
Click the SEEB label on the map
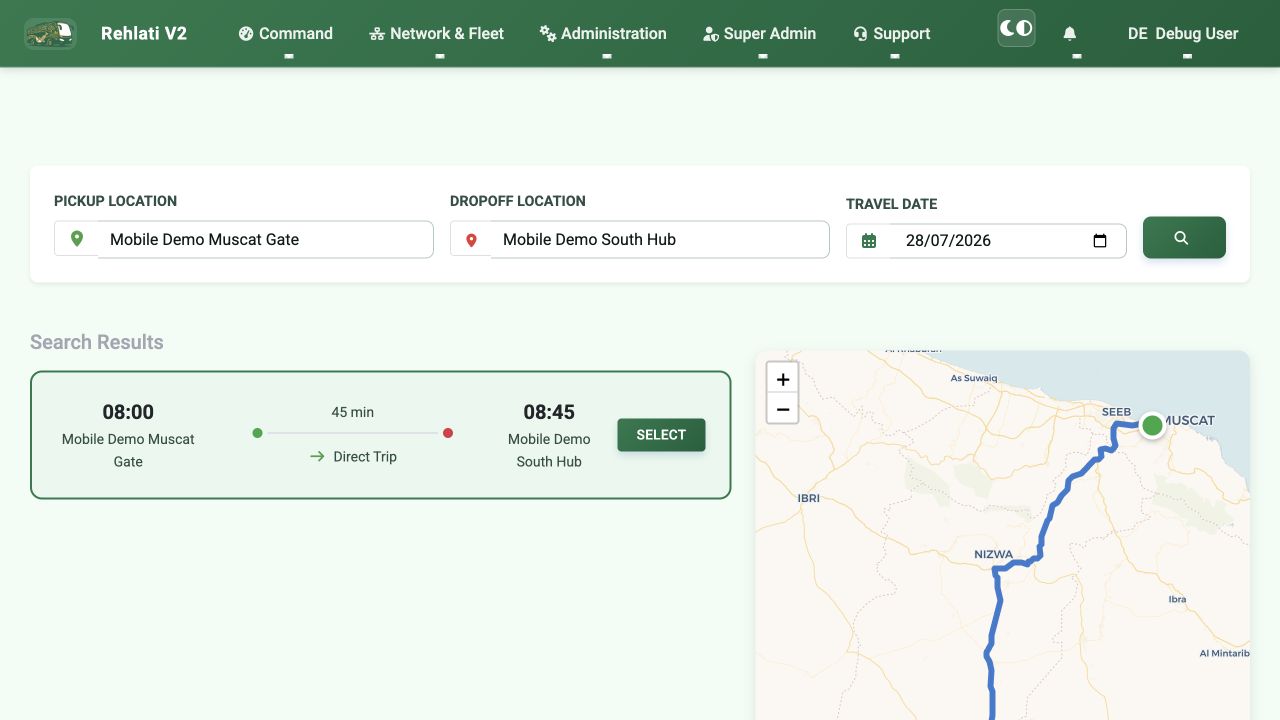pos(1116,412)
